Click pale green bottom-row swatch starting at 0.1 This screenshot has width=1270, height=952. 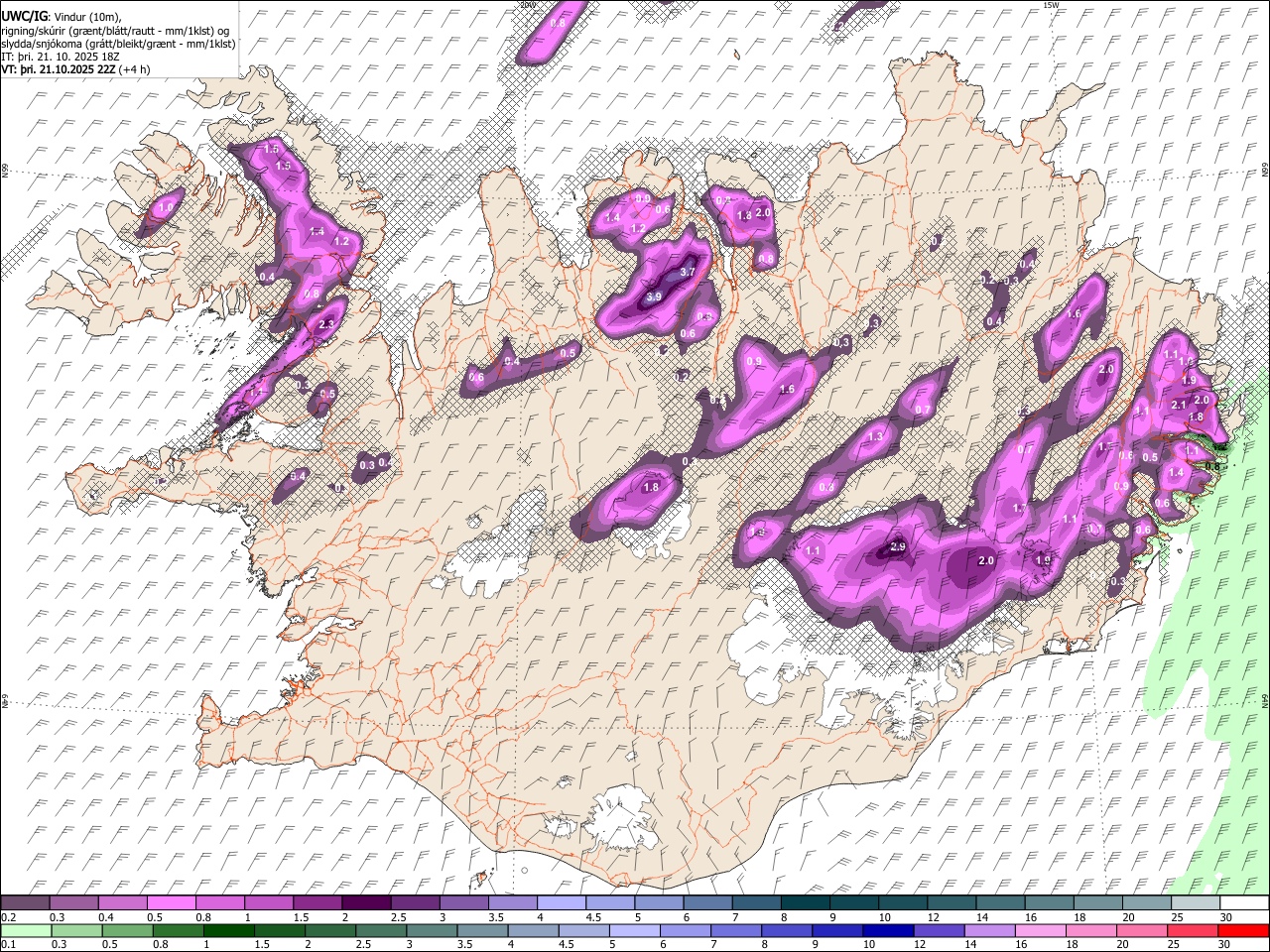(25, 930)
